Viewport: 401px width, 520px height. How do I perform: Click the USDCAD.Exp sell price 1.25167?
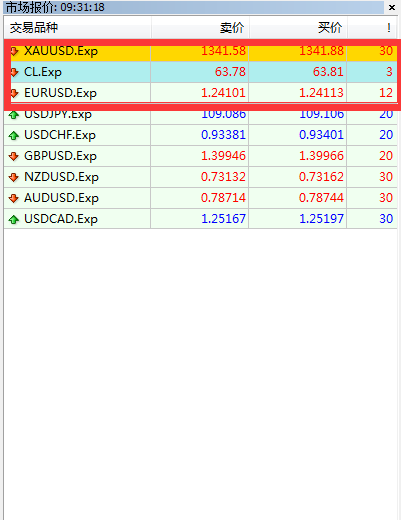coord(223,219)
